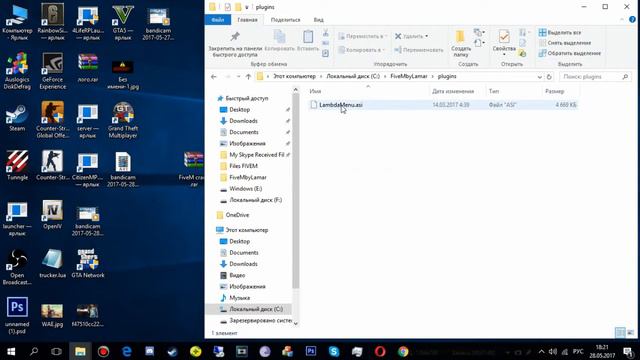Open the Steam desktop shortcut
This screenshot has height=360, width=640.
(17, 118)
